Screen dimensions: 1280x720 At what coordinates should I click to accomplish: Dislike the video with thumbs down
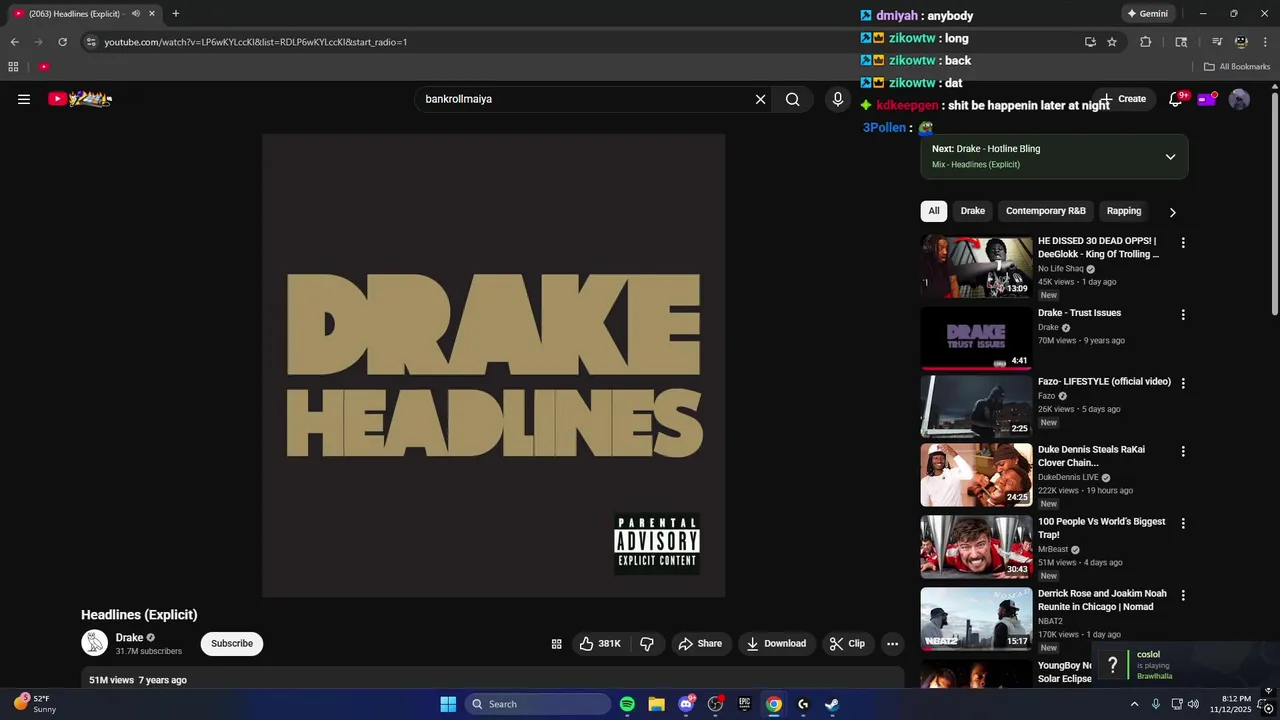point(647,644)
